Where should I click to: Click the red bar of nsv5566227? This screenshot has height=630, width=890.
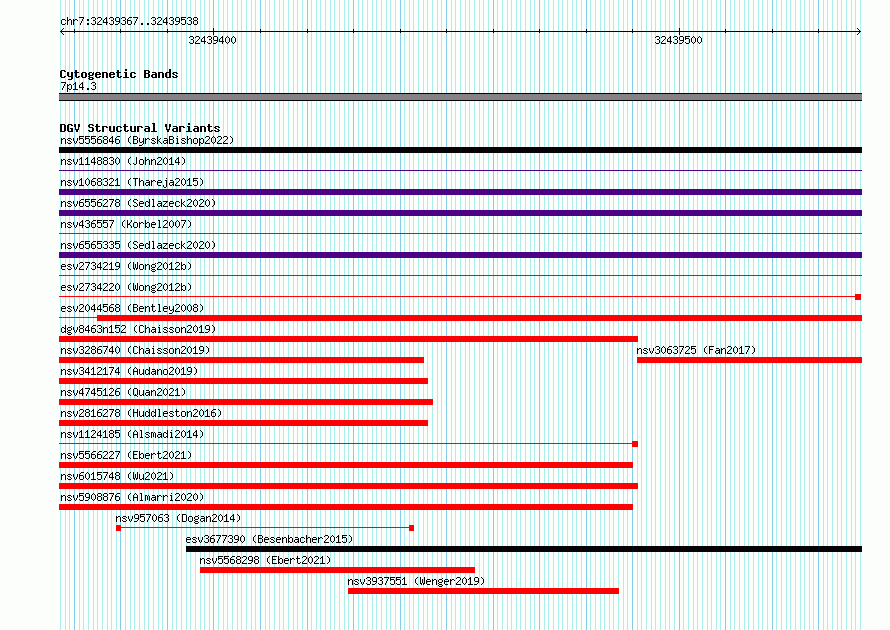[346, 465]
